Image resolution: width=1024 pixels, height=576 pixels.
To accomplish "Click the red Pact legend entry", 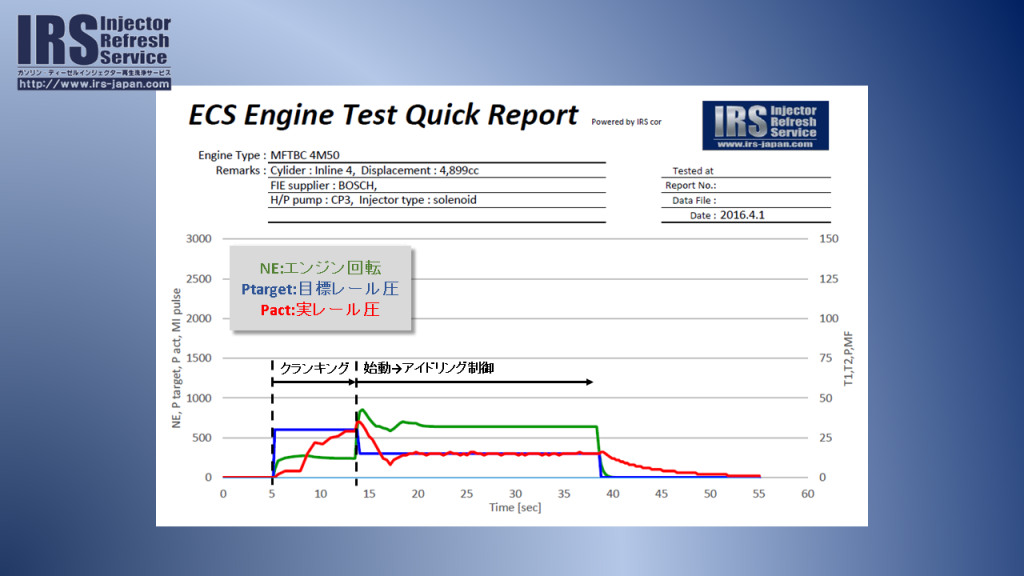I will pos(320,310).
